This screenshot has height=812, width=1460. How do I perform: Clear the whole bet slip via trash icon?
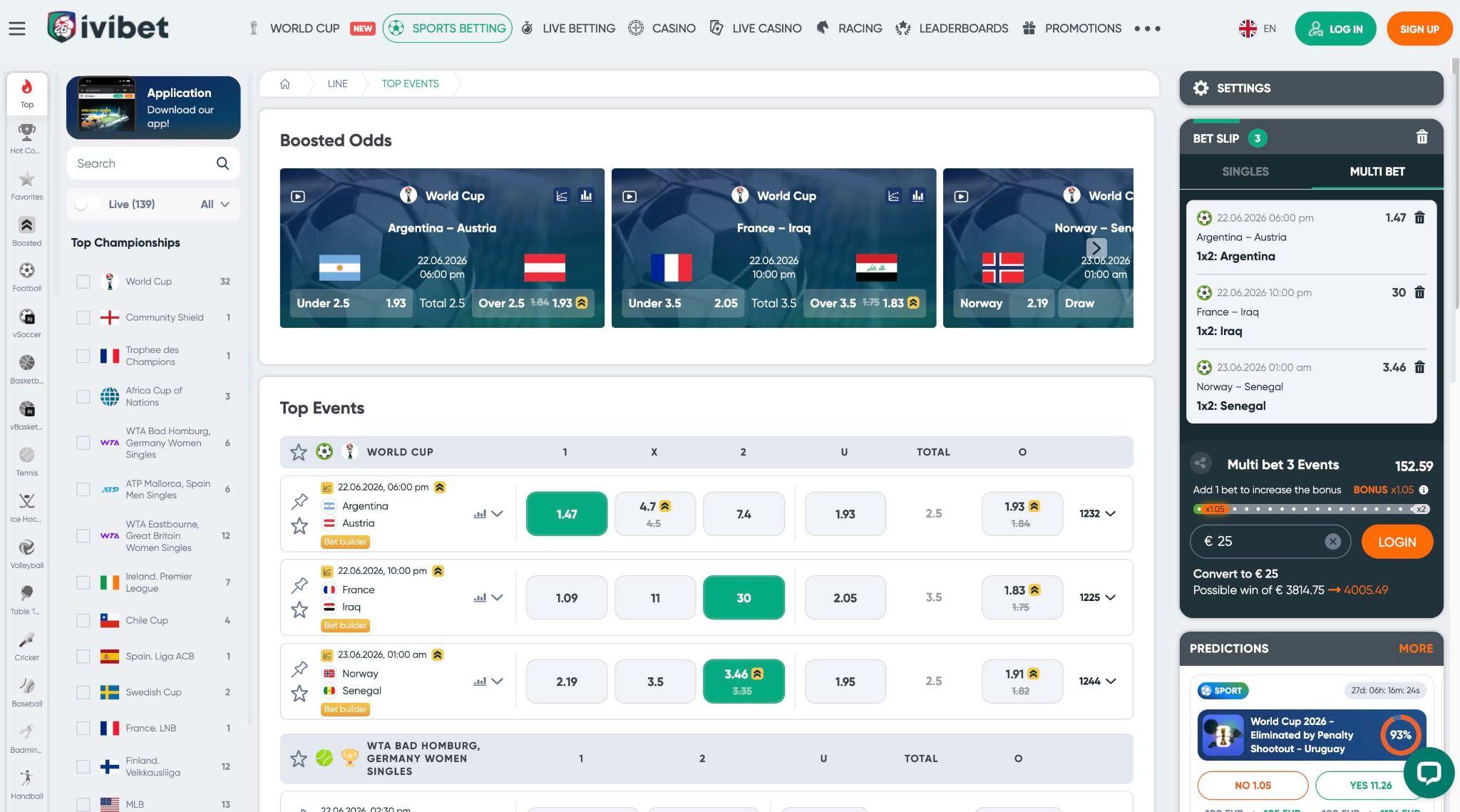tap(1422, 137)
